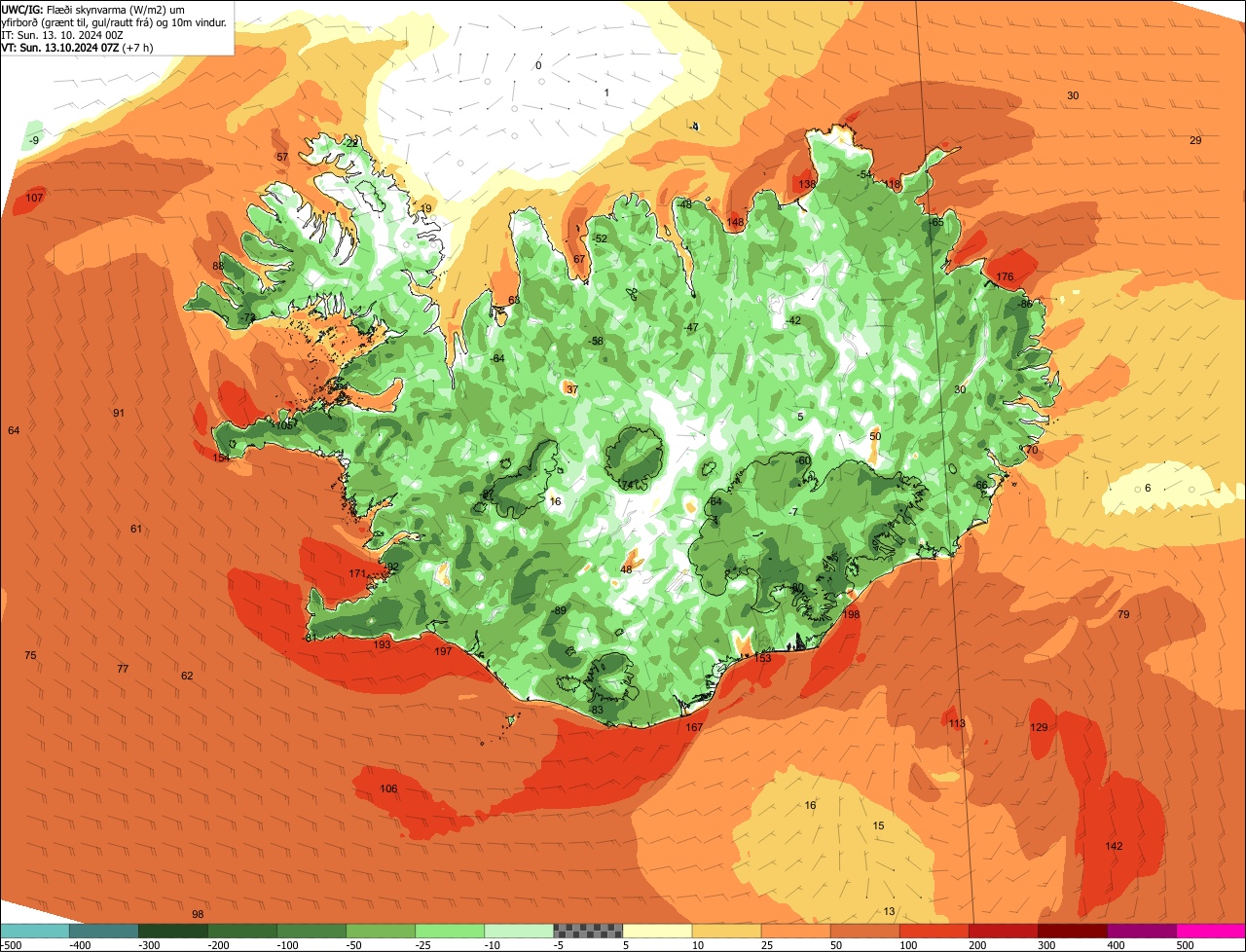Click the flux value '57' north of the Westfjords
This screenshot has width=1246, height=952.
coord(282,158)
